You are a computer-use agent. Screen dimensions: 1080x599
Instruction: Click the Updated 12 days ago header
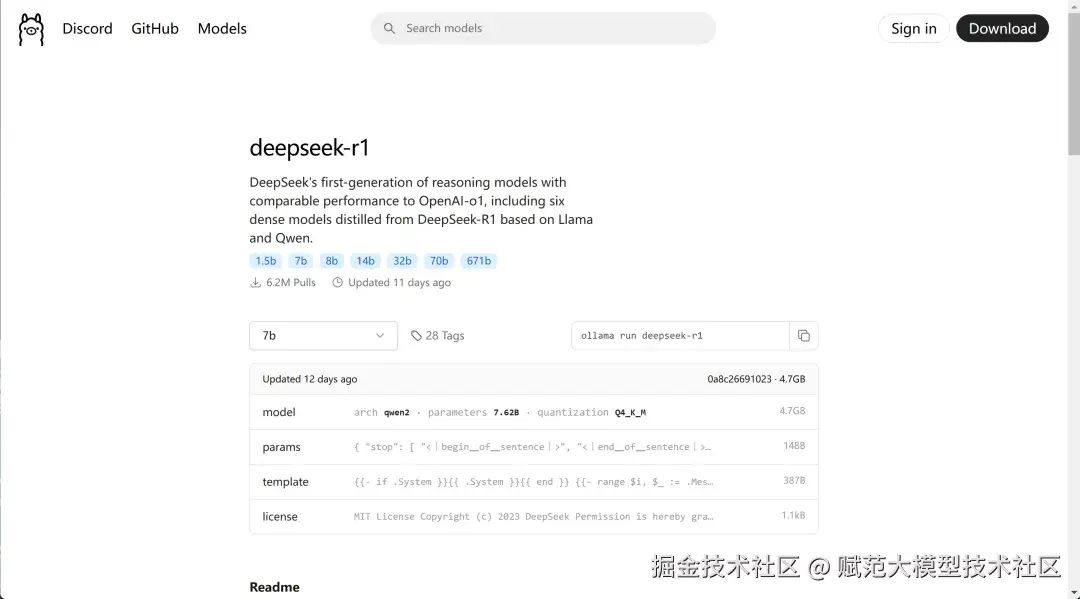point(310,379)
